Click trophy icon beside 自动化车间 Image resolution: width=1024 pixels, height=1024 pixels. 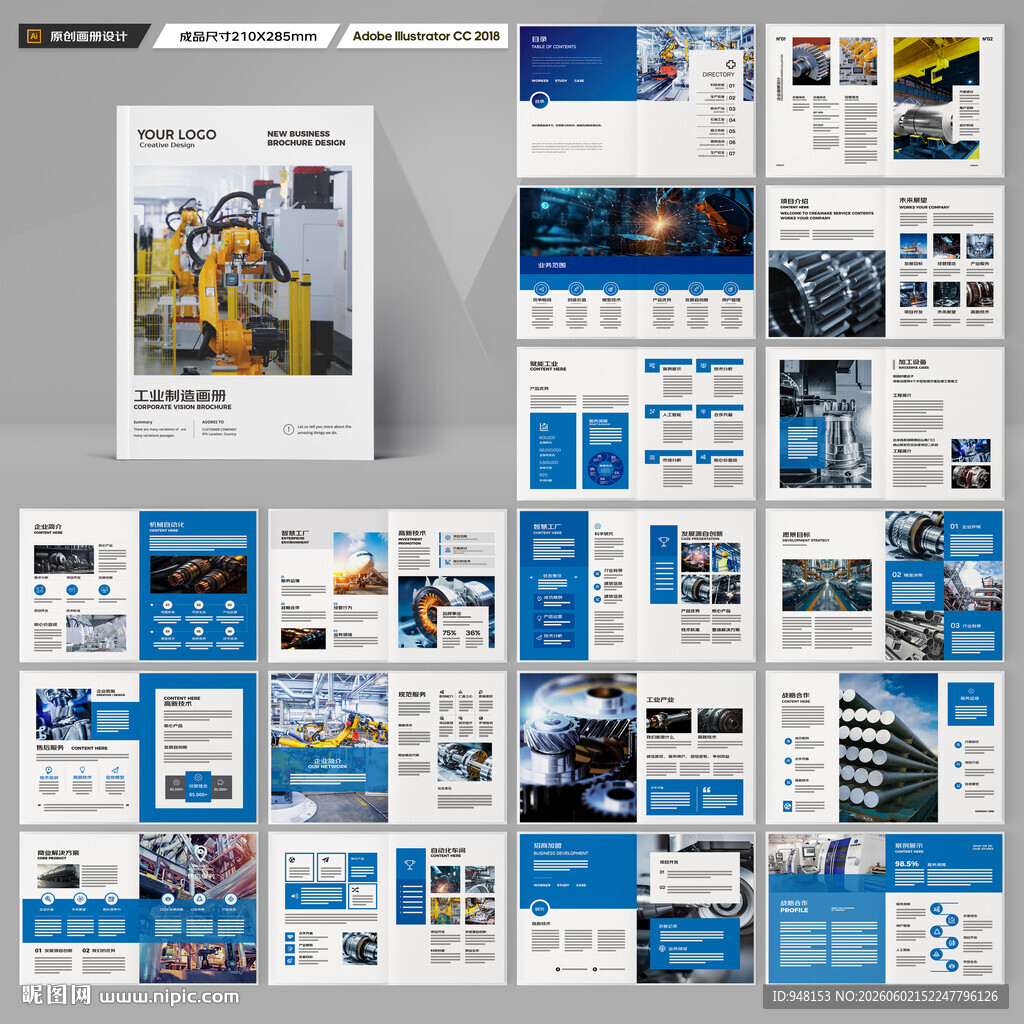coord(410,865)
